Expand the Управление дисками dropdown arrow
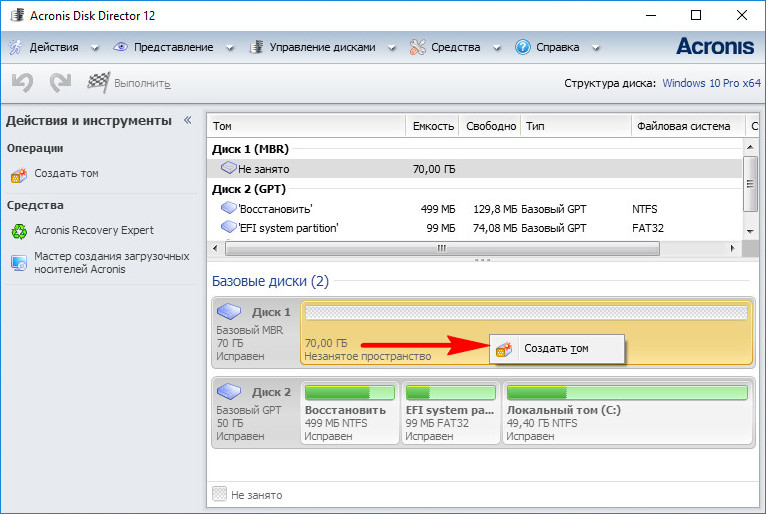This screenshot has width=766, height=514. [x=391, y=48]
